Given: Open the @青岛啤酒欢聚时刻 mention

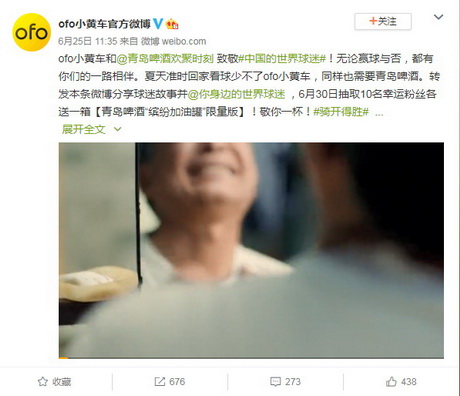Looking at the screenshot, I should click(x=165, y=59).
